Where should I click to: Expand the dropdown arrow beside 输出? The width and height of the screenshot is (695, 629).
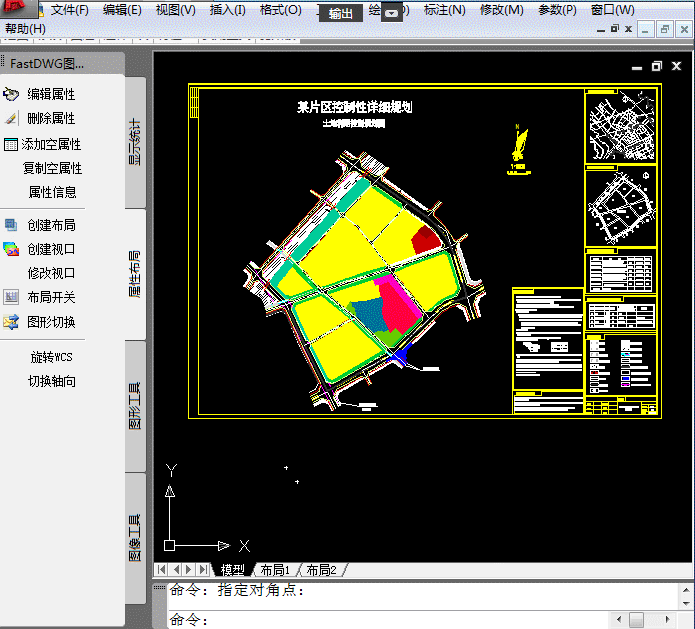pos(391,13)
